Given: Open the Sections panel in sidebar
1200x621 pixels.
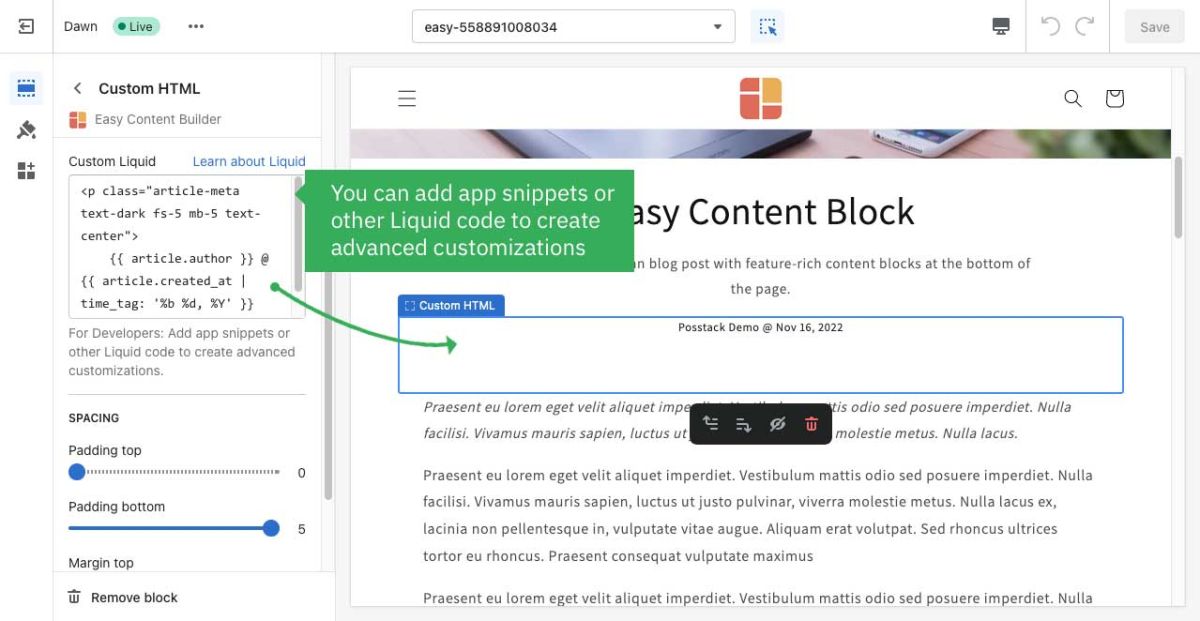Looking at the screenshot, I should pyautogui.click(x=26, y=88).
